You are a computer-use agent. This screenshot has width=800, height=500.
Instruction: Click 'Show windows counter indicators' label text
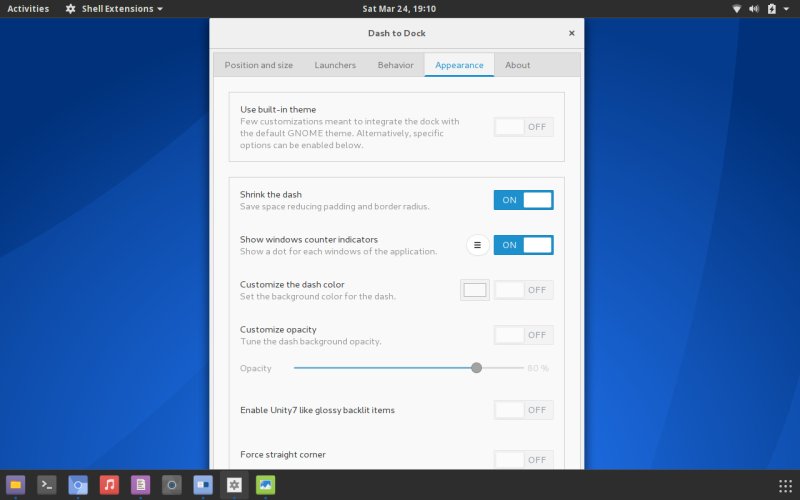coord(309,239)
